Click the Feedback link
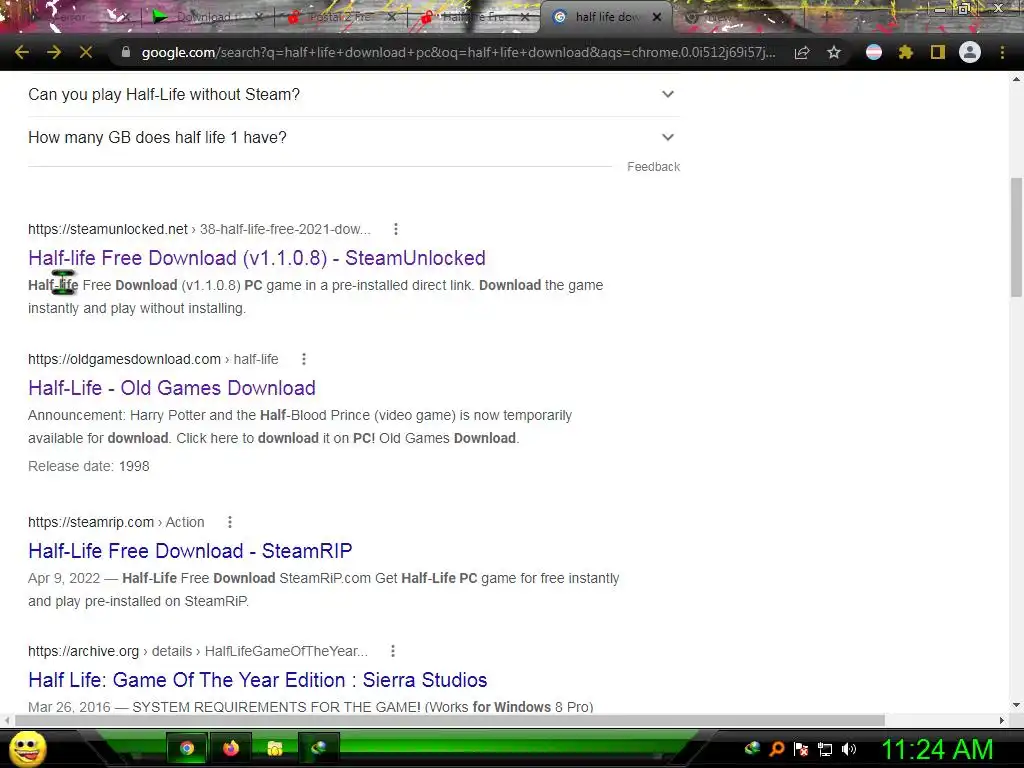1024x768 pixels. [653, 167]
